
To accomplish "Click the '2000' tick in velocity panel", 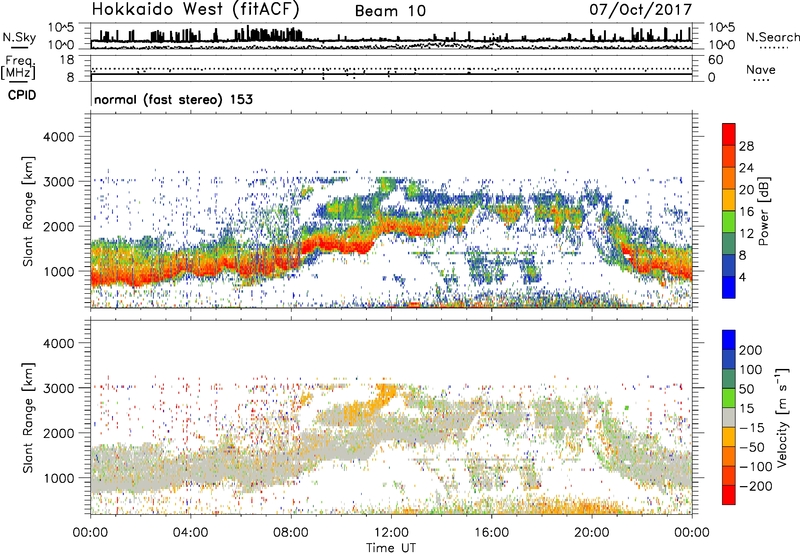I will [58, 433].
